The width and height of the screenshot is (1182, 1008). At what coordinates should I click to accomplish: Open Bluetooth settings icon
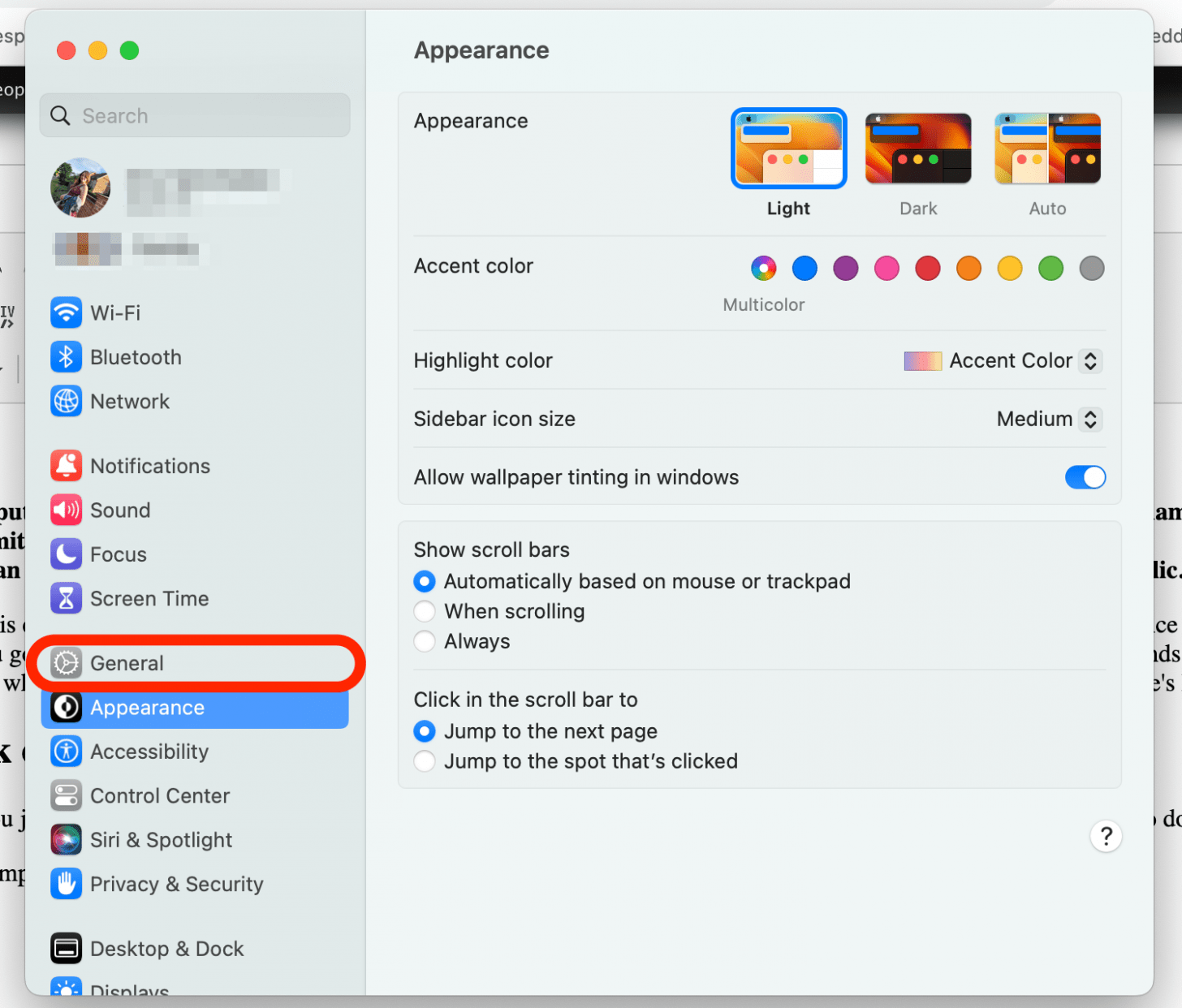pyautogui.click(x=66, y=357)
